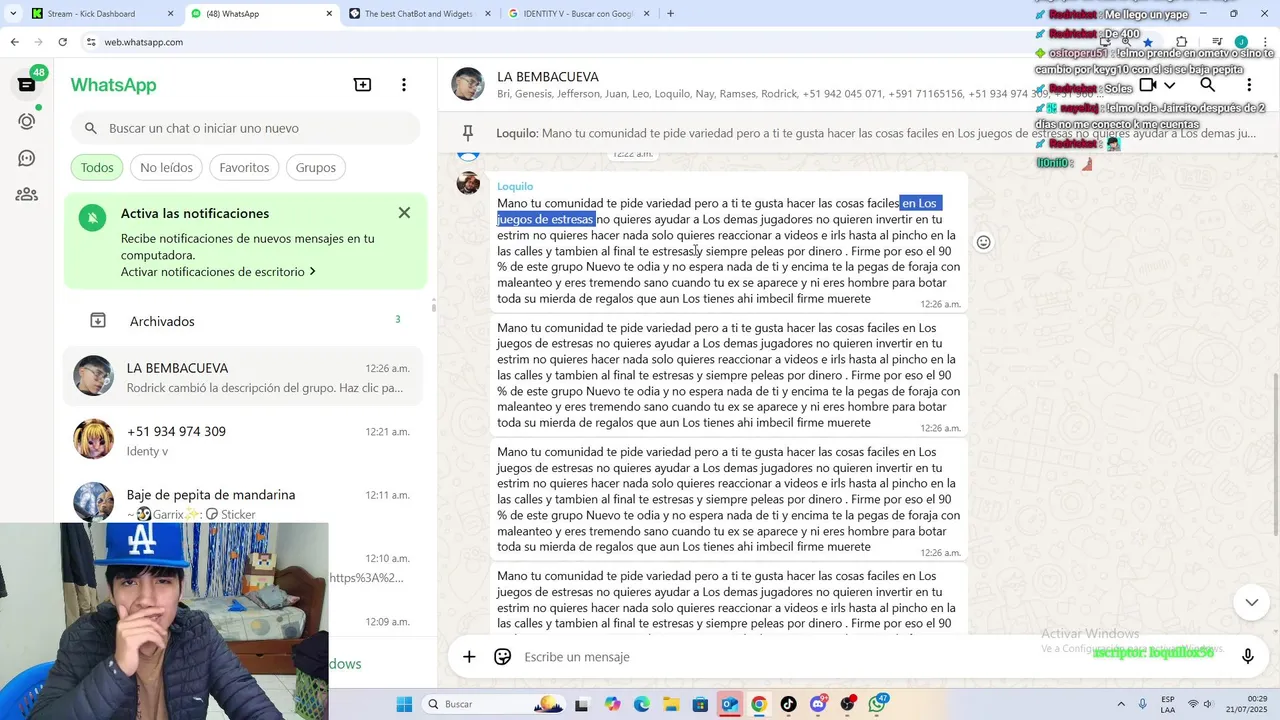Show hidden system tray icons
This screenshot has width=1280, height=720.
pyautogui.click(x=1120, y=704)
